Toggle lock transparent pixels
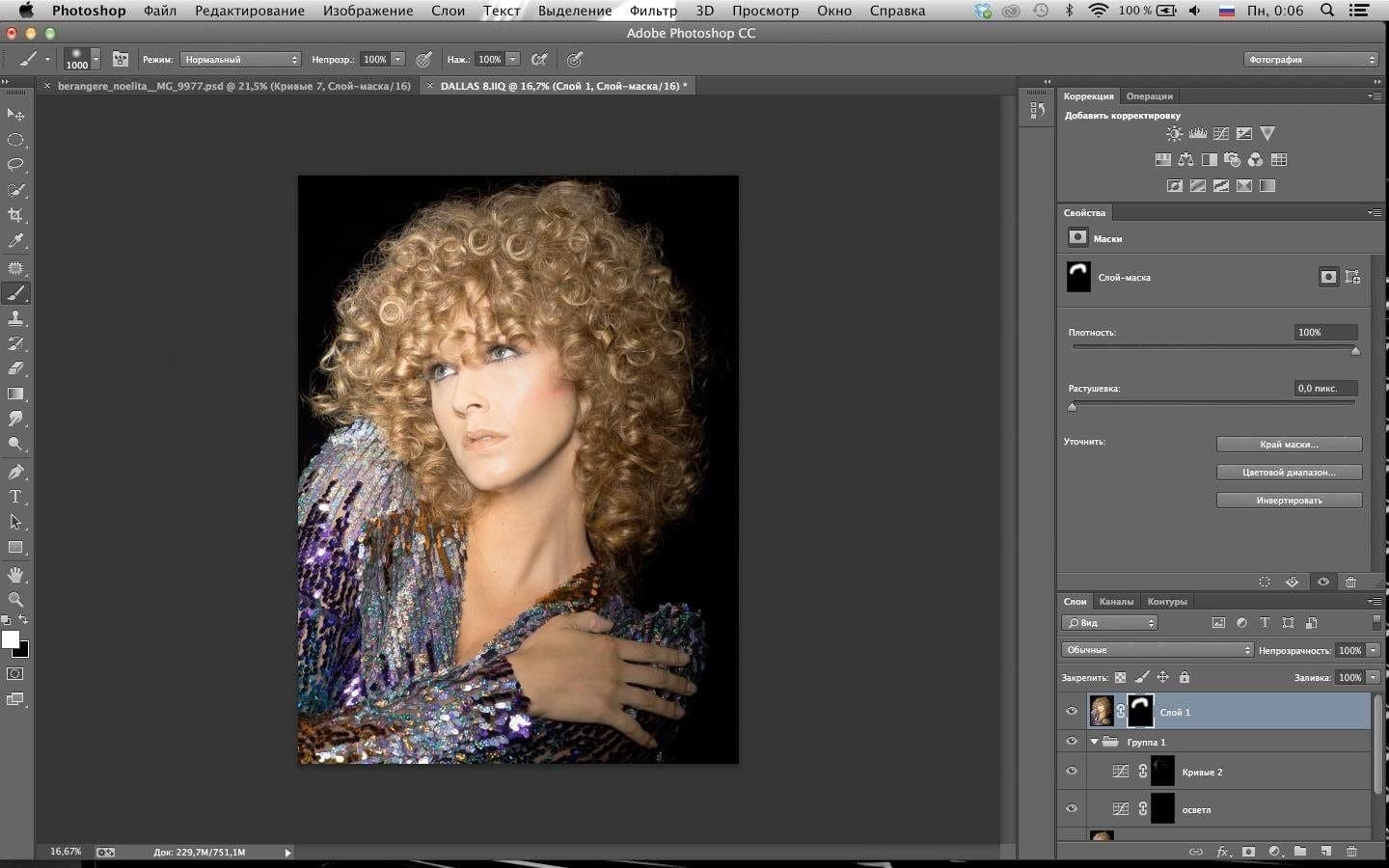 (x=1120, y=677)
